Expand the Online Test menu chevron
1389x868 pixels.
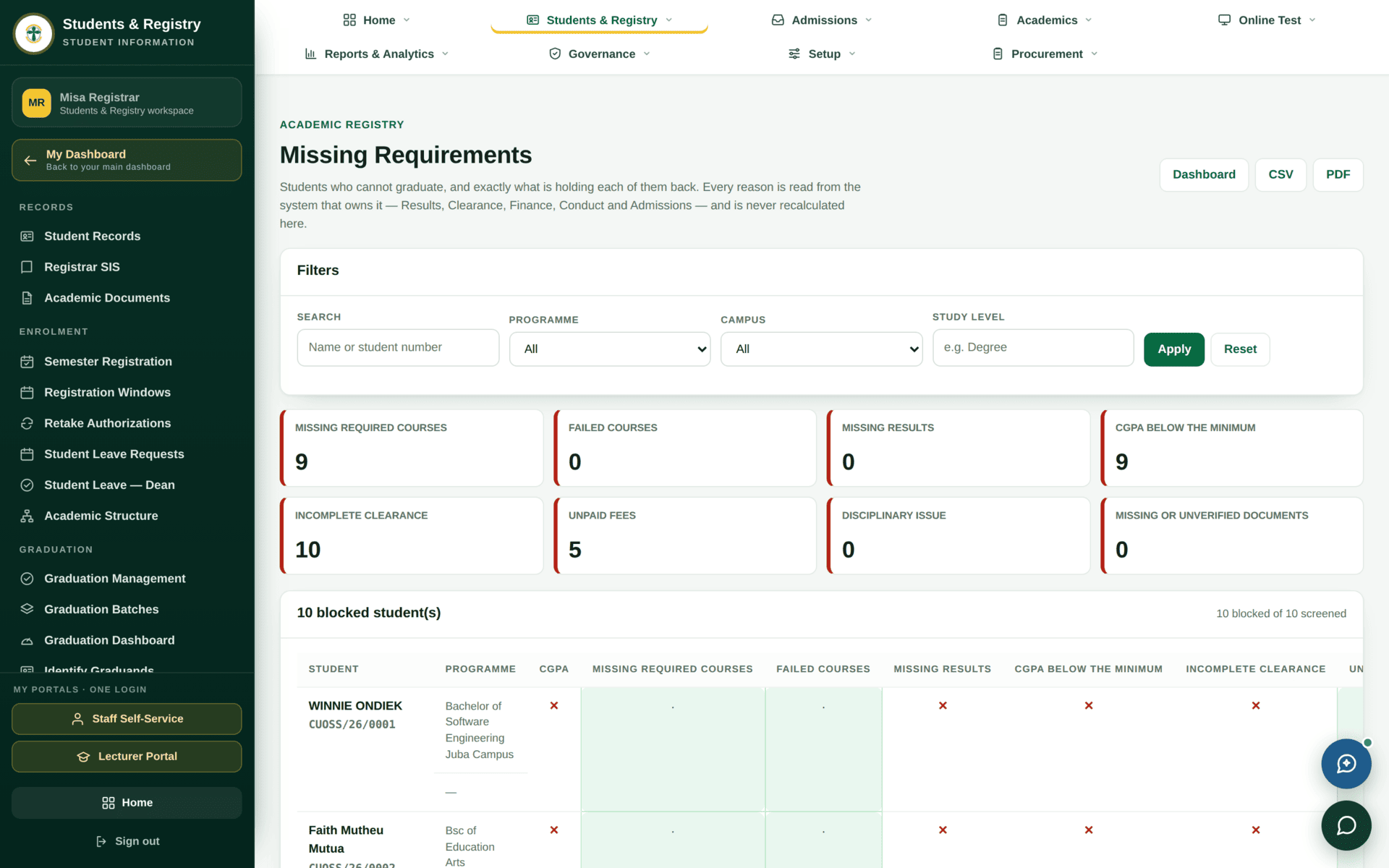coord(1312,20)
